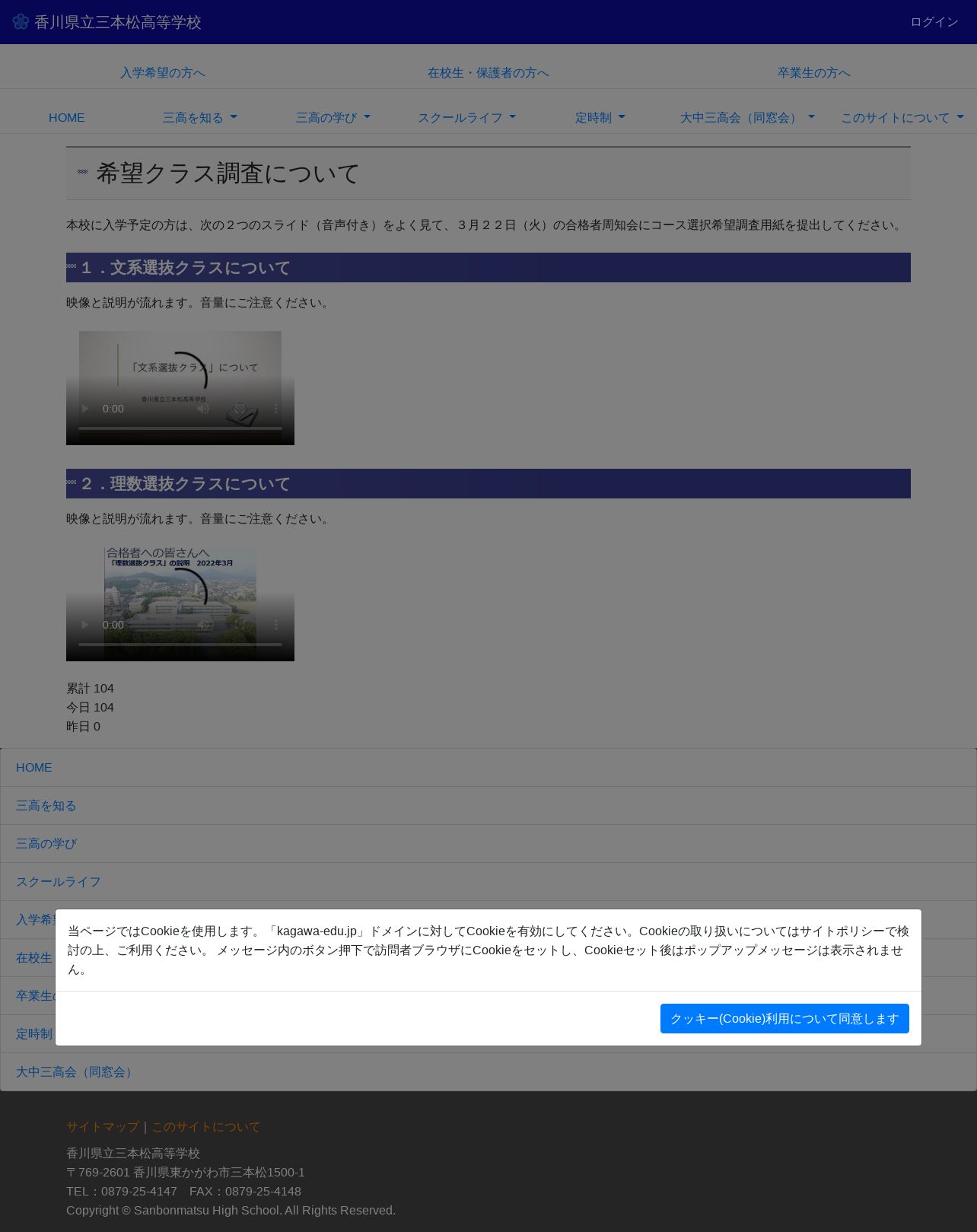Open 在校生・保護者の方へ page
The image size is (977, 1232).
[x=488, y=73]
